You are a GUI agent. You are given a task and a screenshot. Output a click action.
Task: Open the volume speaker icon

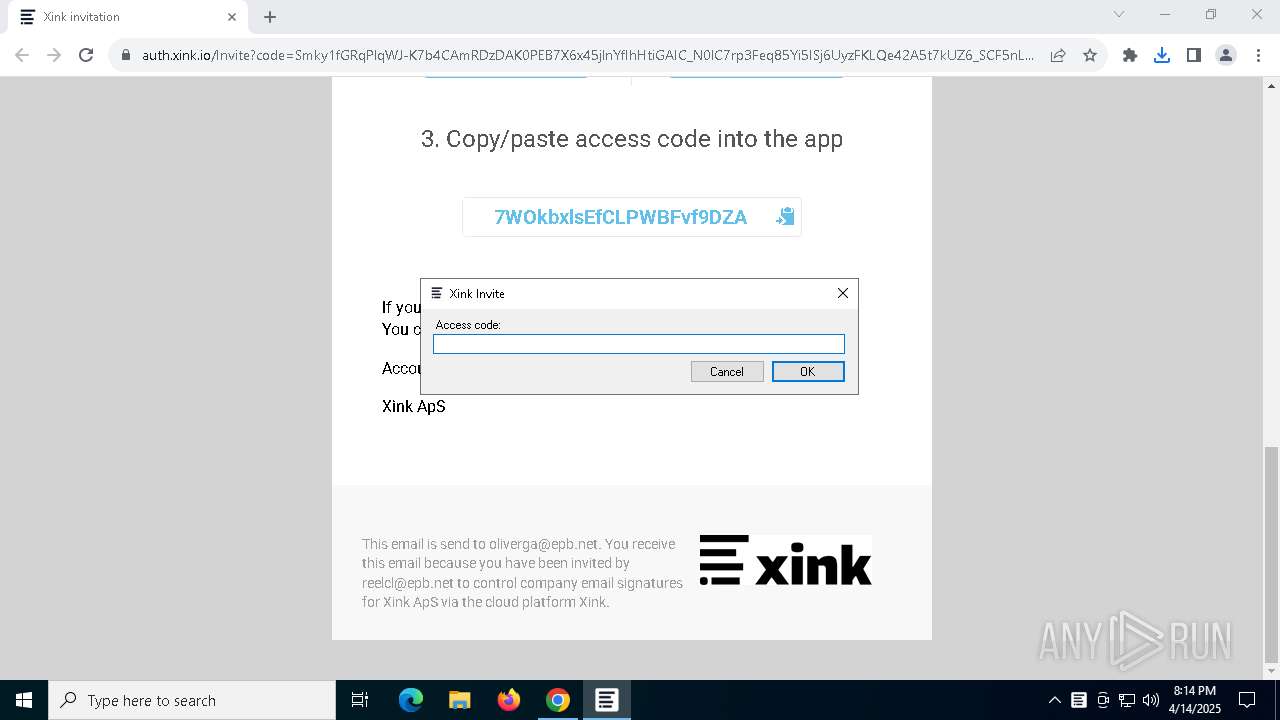pos(1151,700)
